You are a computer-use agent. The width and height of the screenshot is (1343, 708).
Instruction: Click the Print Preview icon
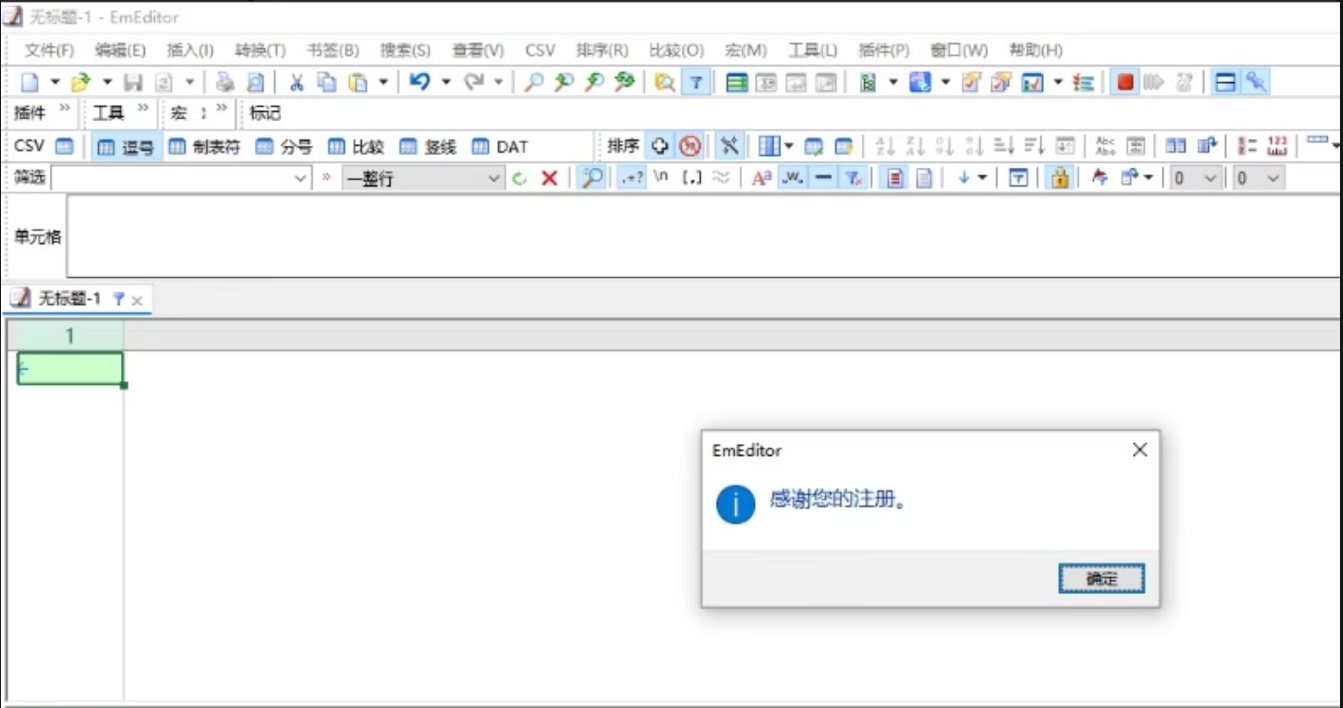(256, 82)
